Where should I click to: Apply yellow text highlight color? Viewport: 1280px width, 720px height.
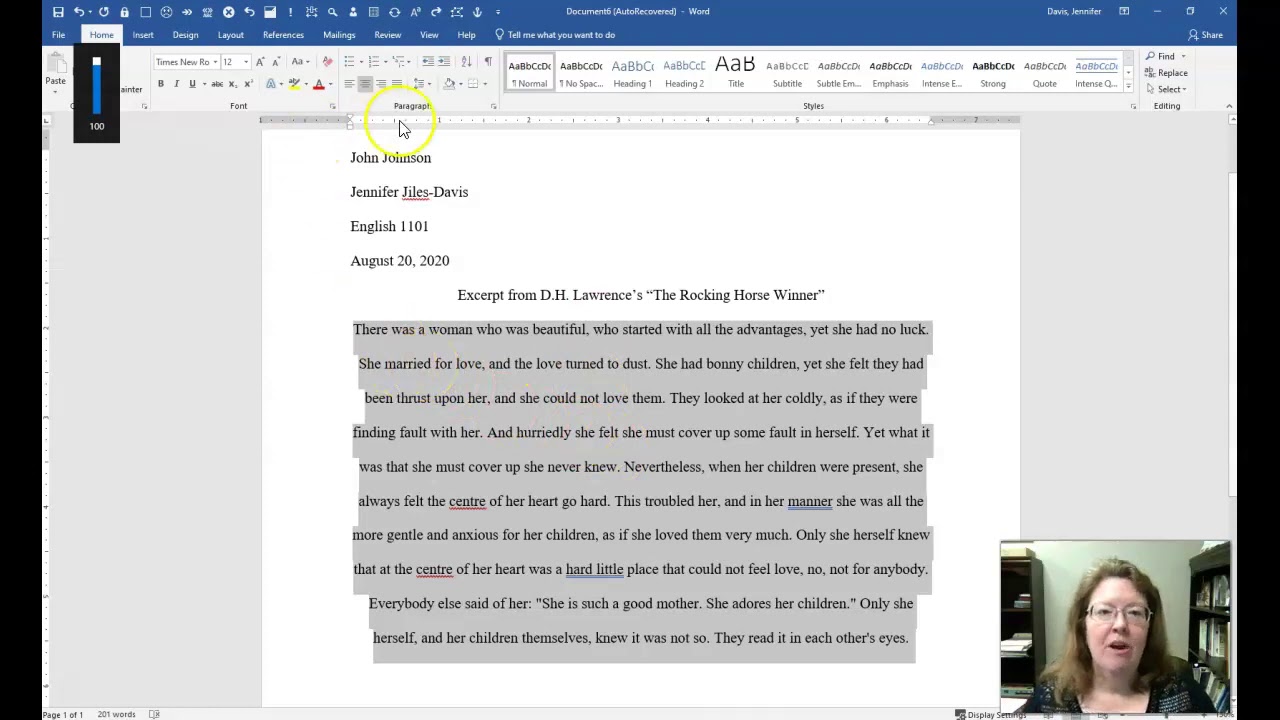click(294, 84)
